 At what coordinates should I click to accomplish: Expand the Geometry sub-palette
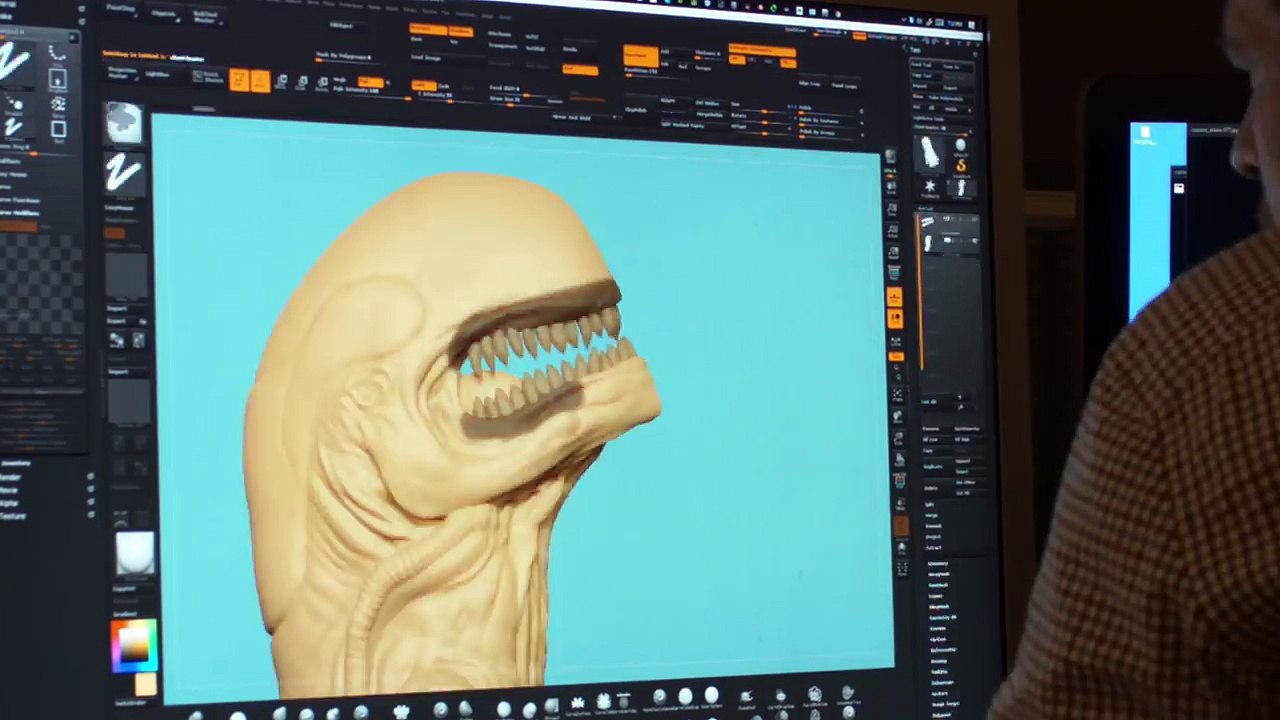click(937, 564)
